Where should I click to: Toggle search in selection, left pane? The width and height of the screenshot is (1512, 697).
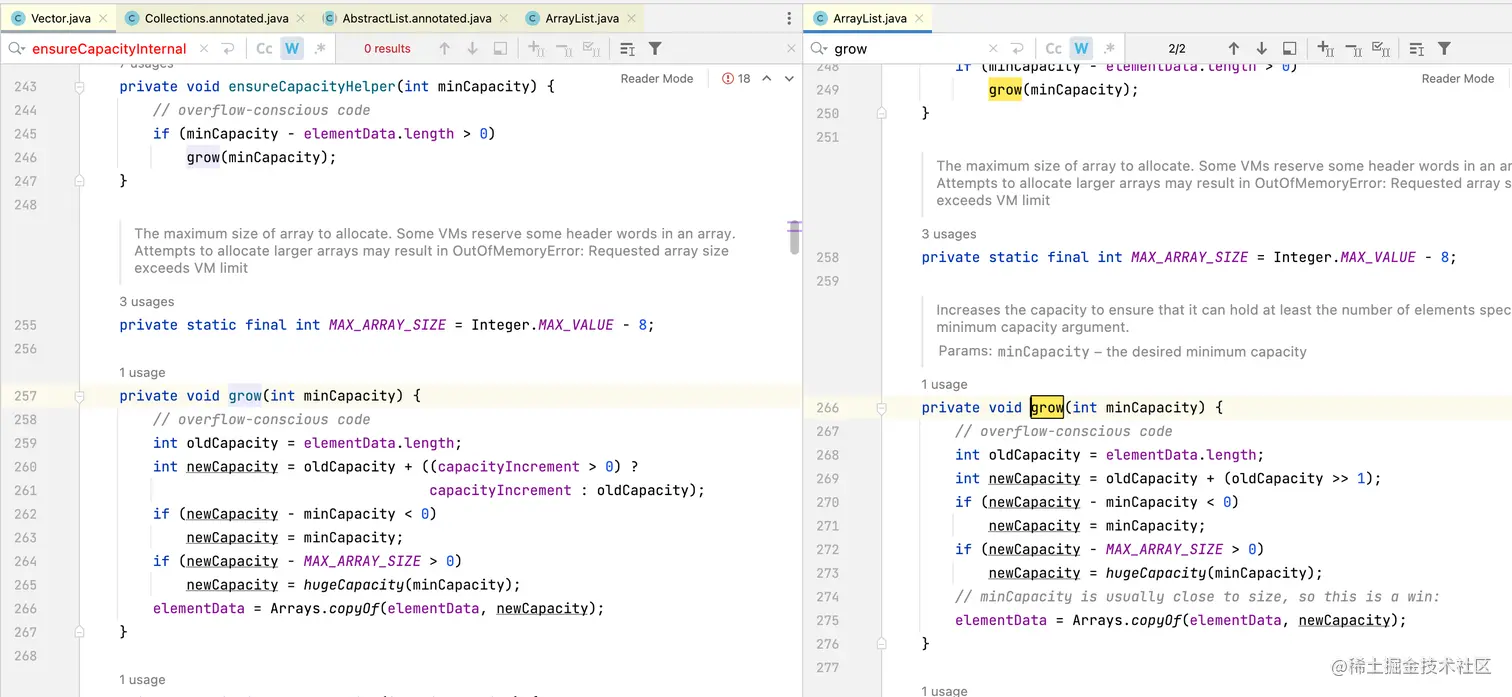(x=627, y=48)
